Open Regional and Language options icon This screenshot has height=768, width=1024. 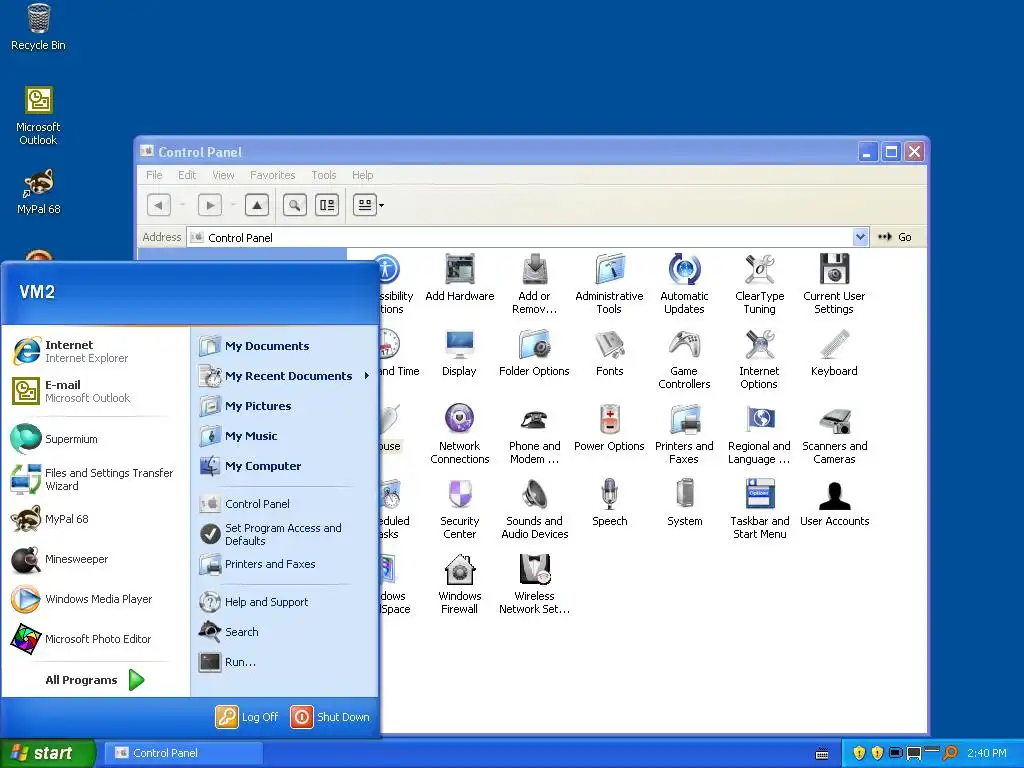(759, 434)
